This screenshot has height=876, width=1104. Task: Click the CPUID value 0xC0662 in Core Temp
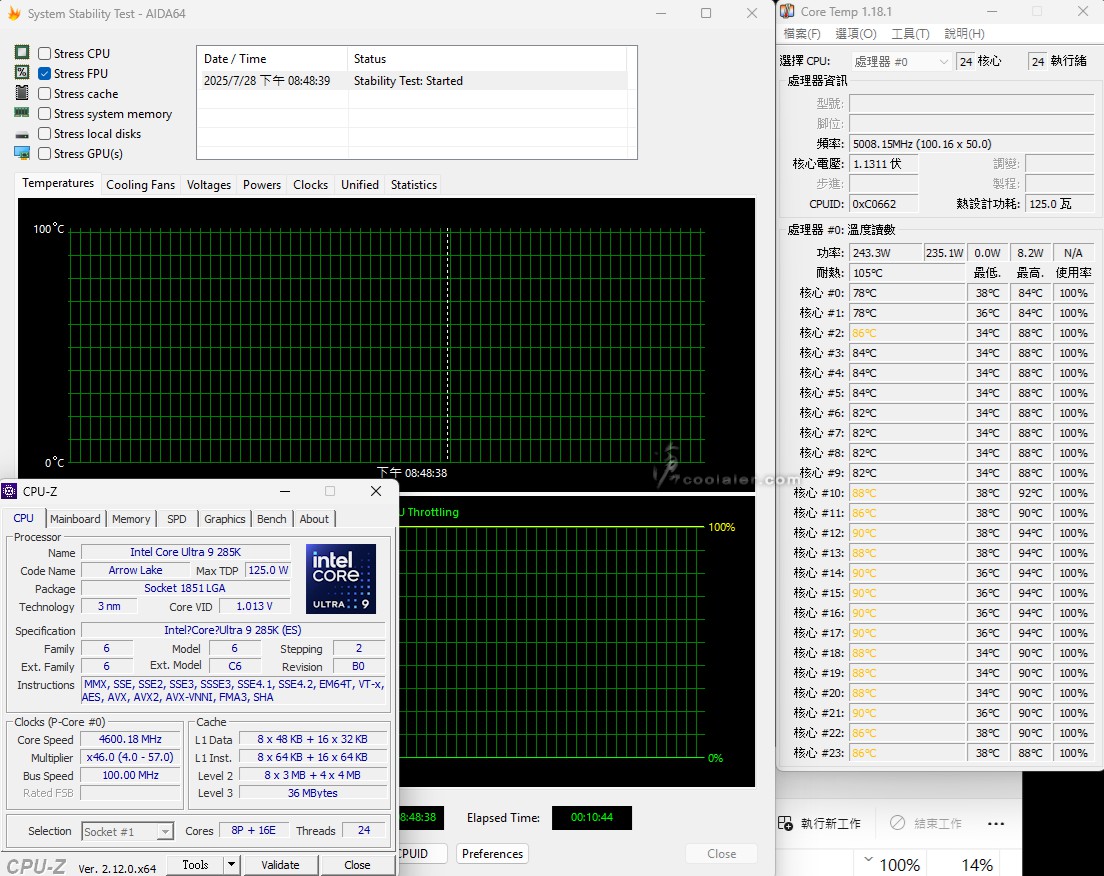coord(884,204)
